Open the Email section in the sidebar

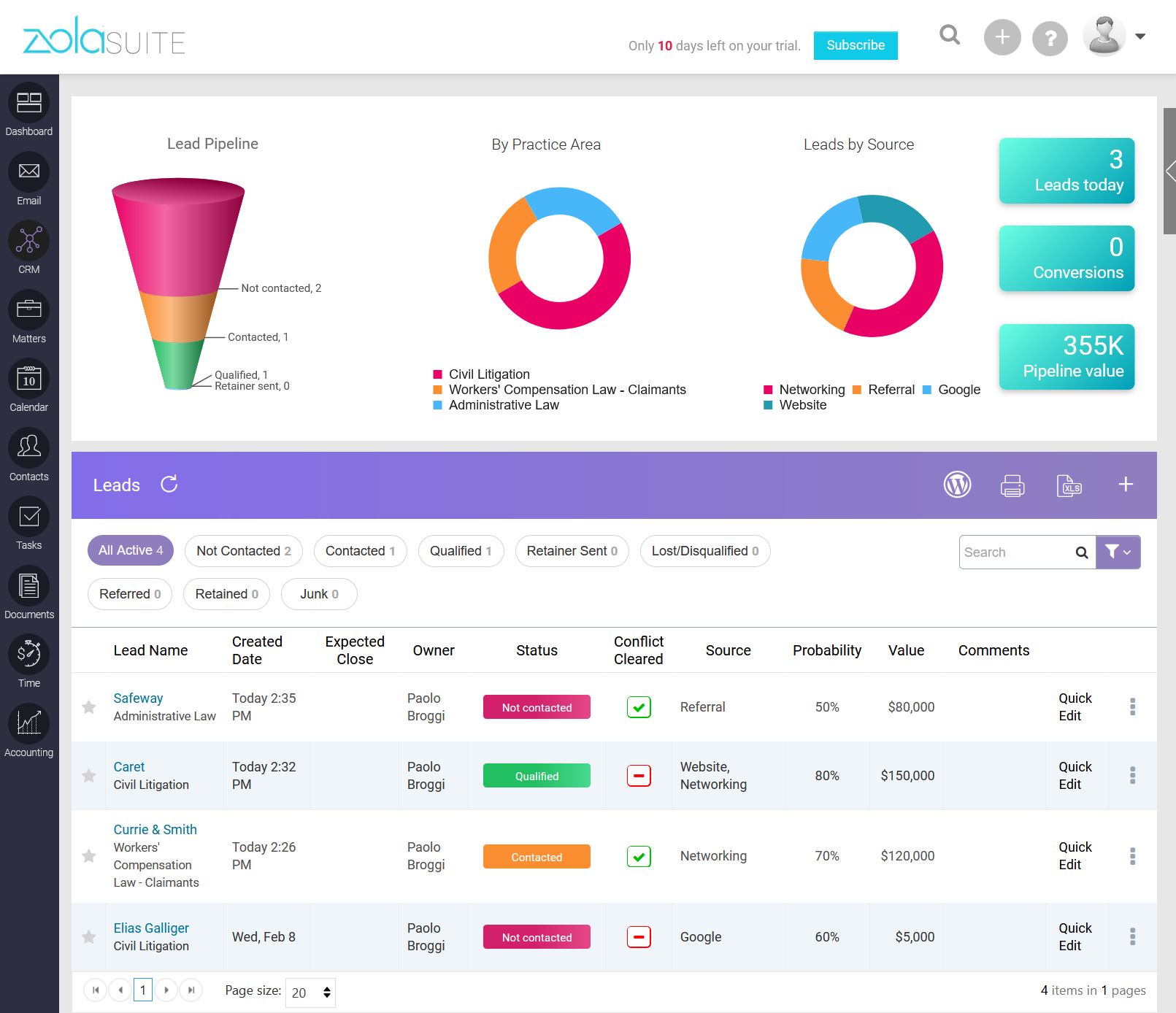[28, 178]
